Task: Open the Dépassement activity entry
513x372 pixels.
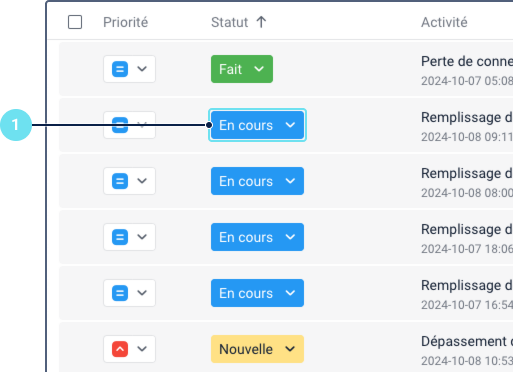Action: click(x=467, y=342)
